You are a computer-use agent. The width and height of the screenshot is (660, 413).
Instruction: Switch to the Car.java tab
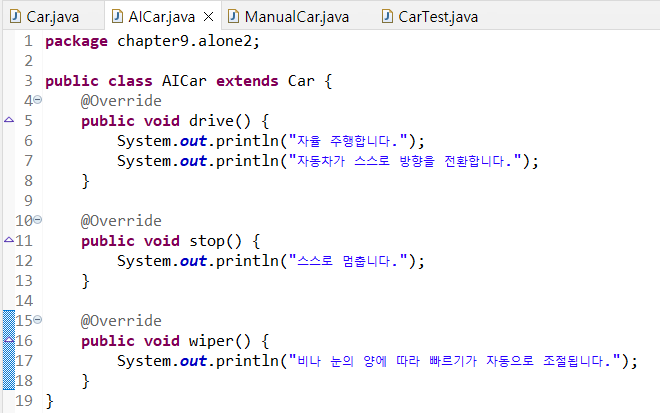click(x=52, y=17)
